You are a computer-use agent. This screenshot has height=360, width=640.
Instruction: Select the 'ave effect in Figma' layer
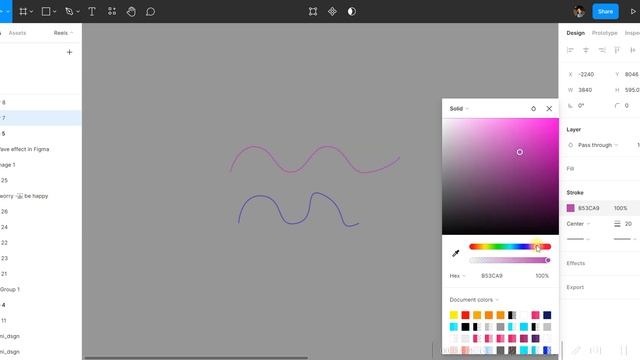tap(41, 149)
